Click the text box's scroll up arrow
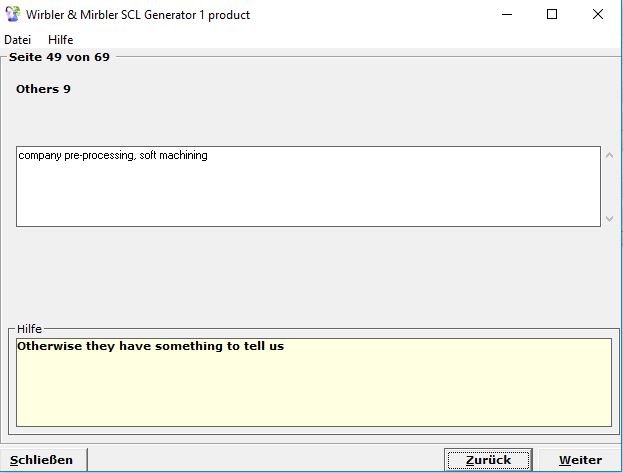 click(610, 155)
